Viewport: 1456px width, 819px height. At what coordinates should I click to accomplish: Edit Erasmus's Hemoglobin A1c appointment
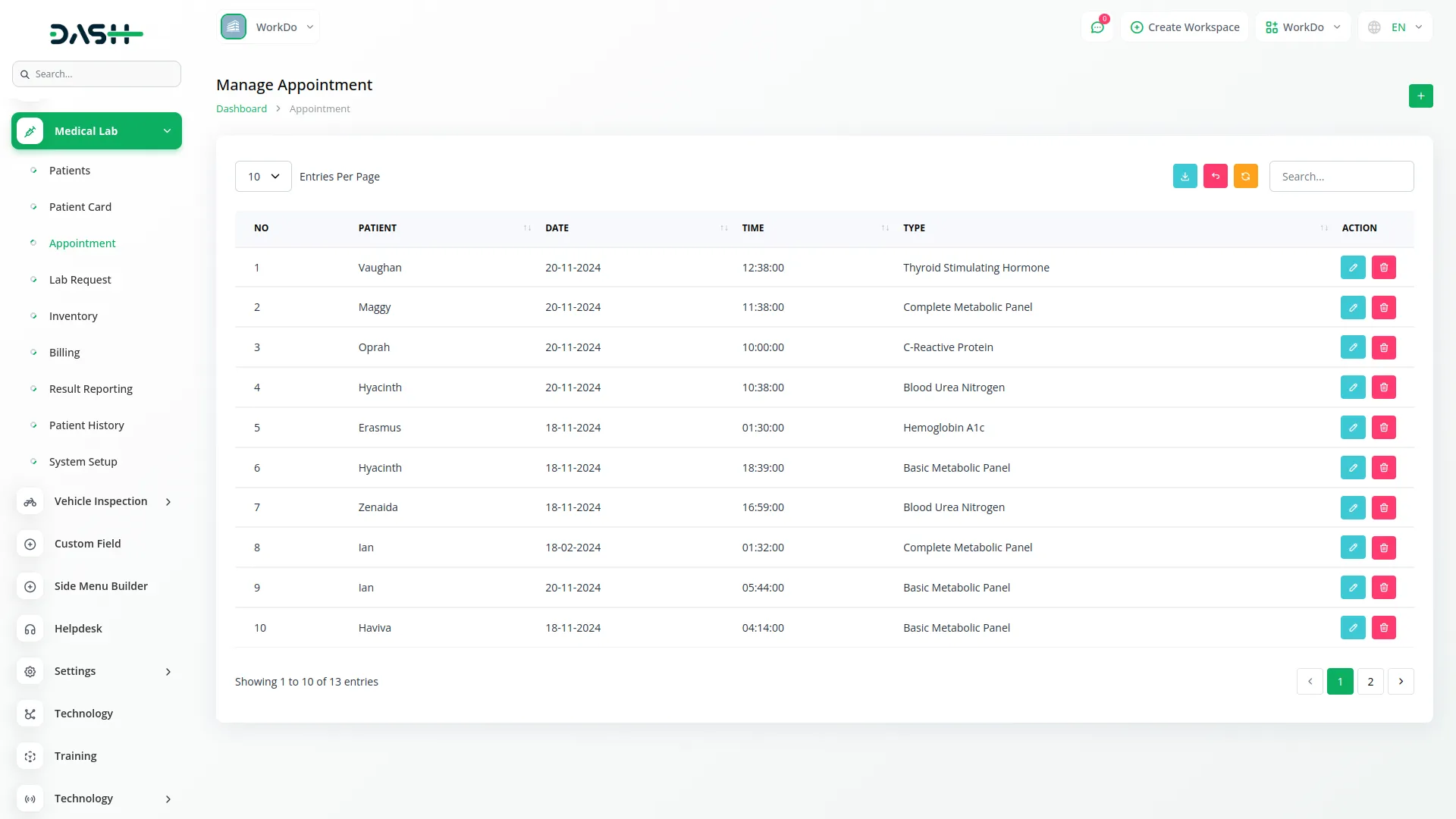[1352, 428]
